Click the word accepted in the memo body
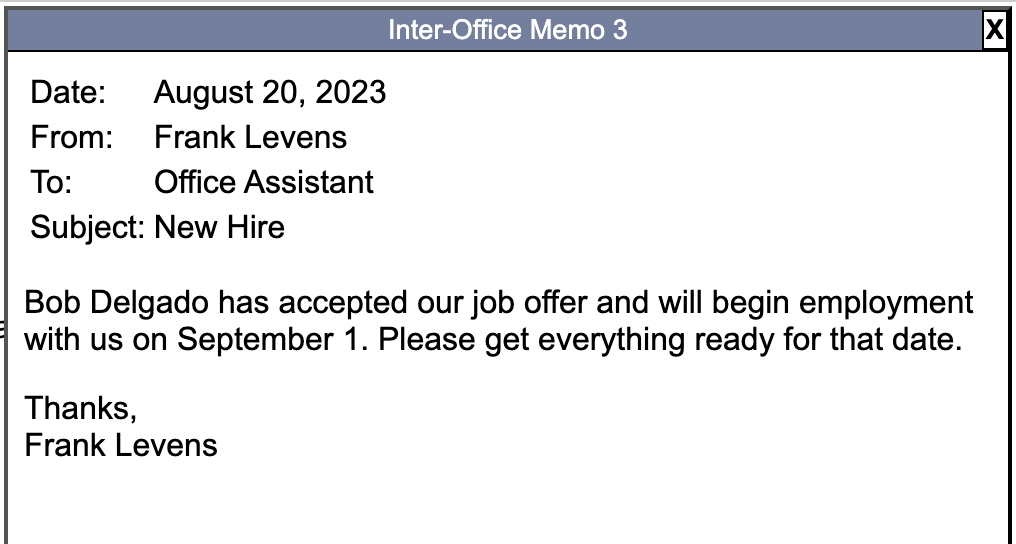The width and height of the screenshot is (1016, 544). click(x=343, y=302)
